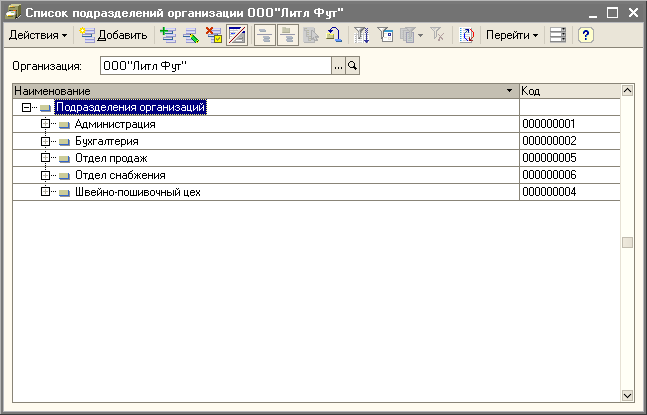Toggle the second hierarchy view button
Screen dimensions: 647x415
[x=288, y=35]
